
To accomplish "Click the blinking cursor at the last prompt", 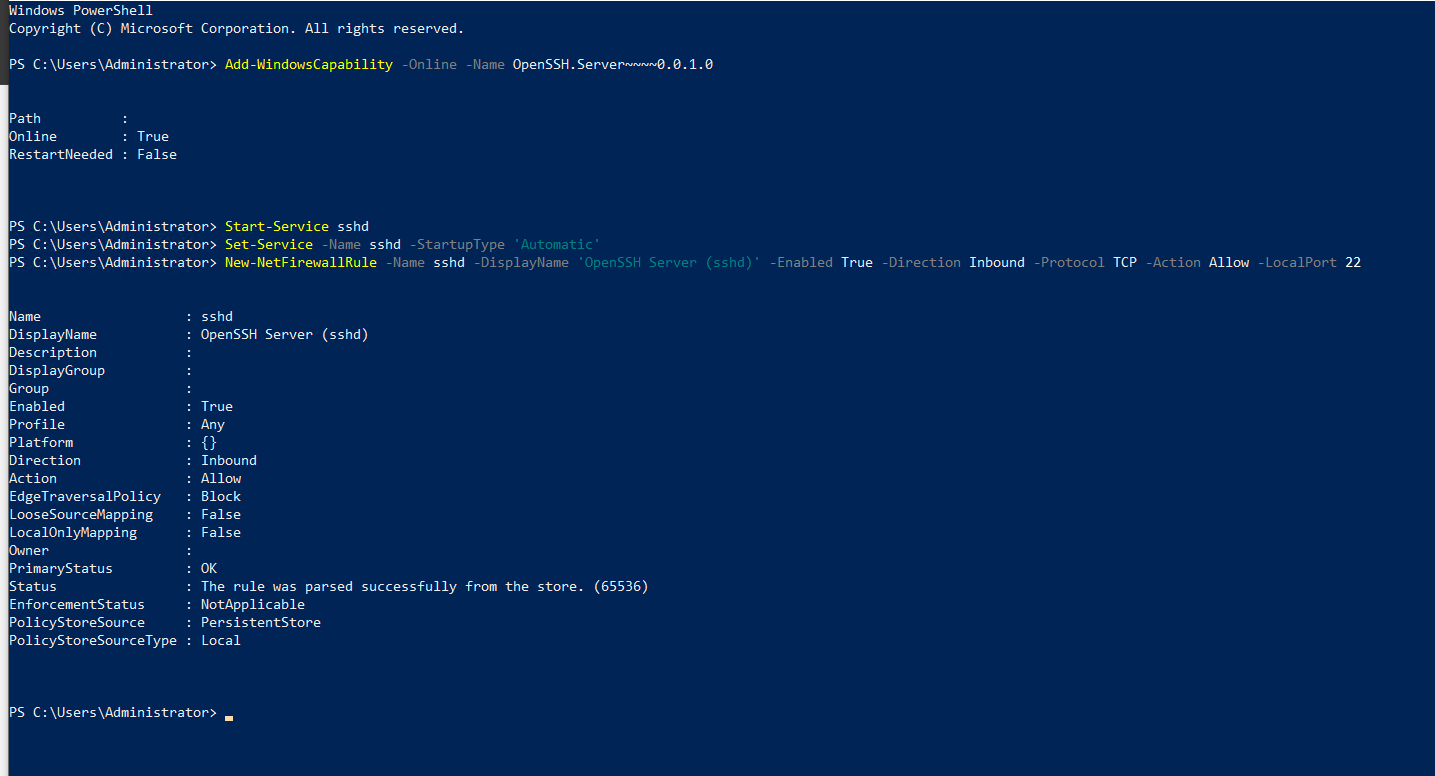I will (x=229, y=716).
